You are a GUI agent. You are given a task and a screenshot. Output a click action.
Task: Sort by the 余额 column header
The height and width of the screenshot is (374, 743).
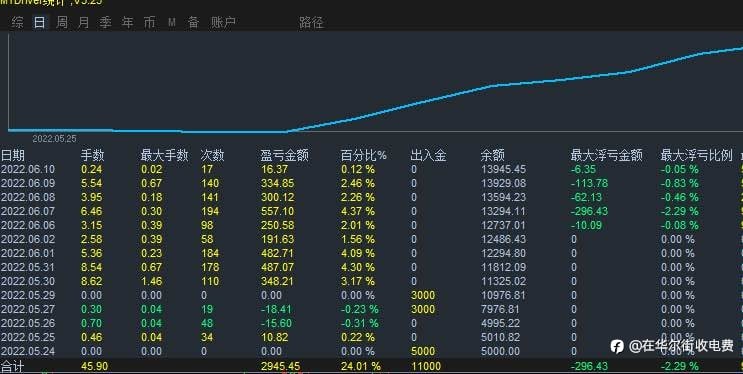[493, 155]
